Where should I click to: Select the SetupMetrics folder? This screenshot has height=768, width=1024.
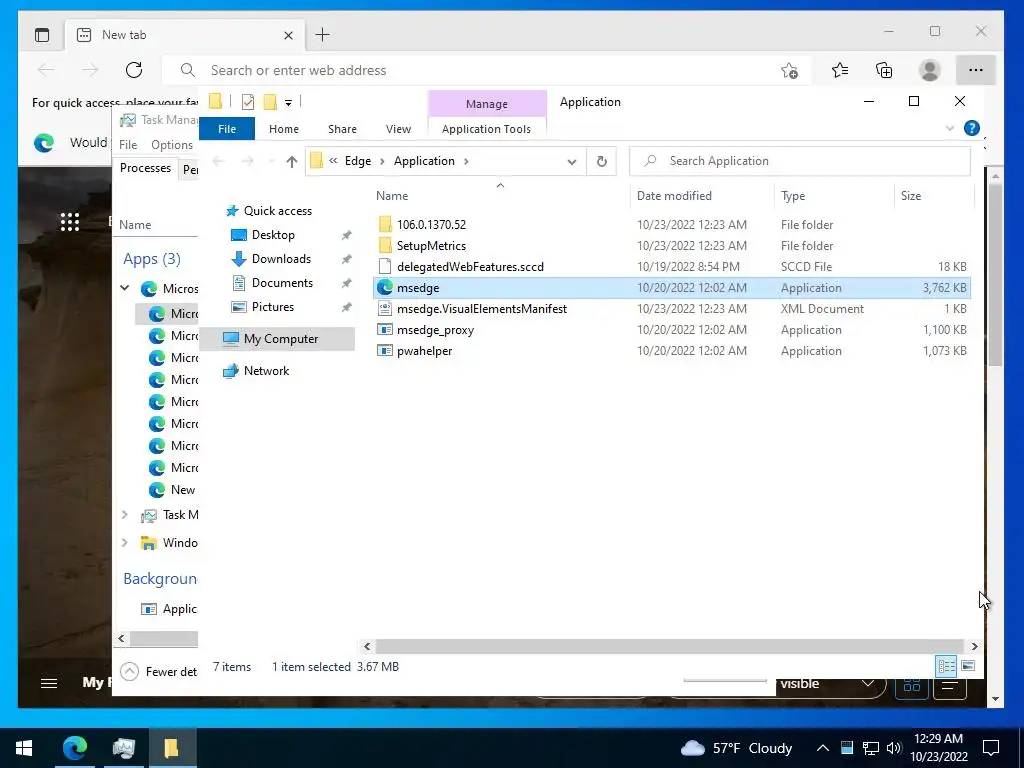[671, 246]
